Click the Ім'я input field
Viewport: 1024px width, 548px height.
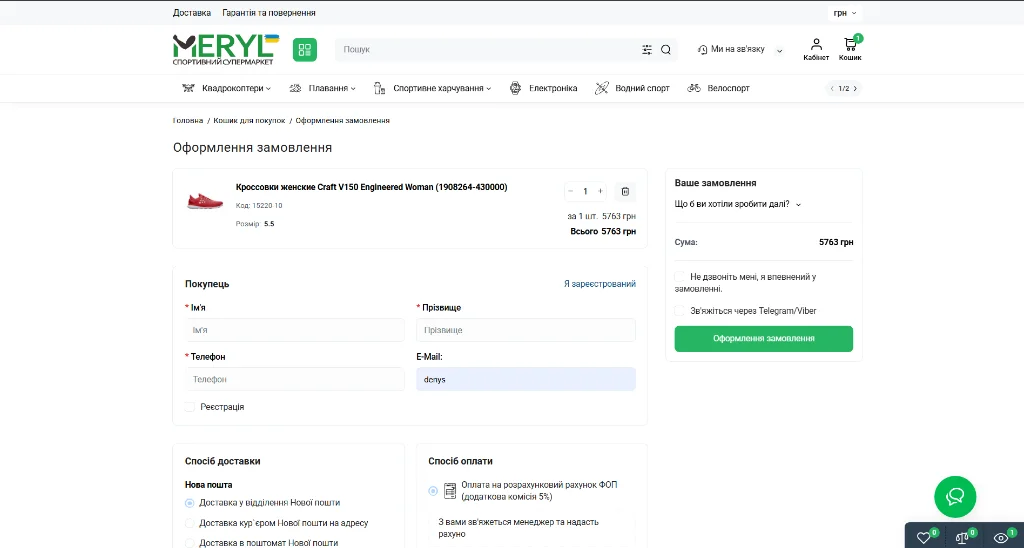295,330
